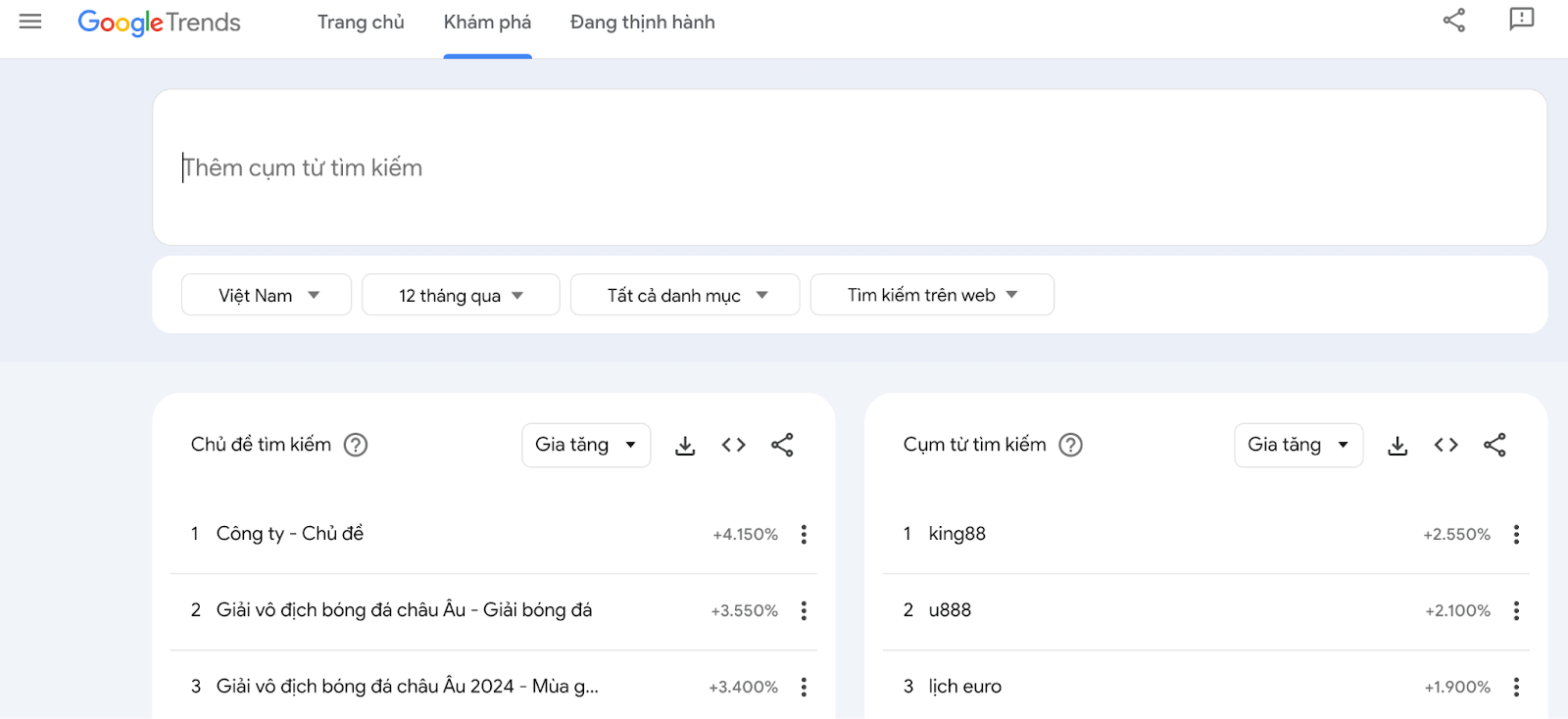Click the +2.100% value

click(1457, 611)
